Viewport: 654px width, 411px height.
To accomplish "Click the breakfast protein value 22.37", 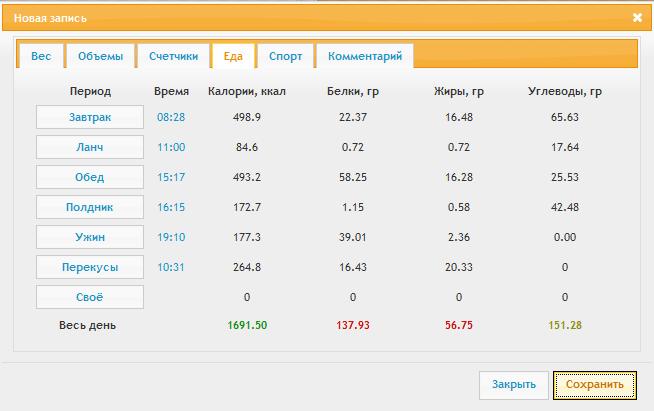I will point(353,117).
